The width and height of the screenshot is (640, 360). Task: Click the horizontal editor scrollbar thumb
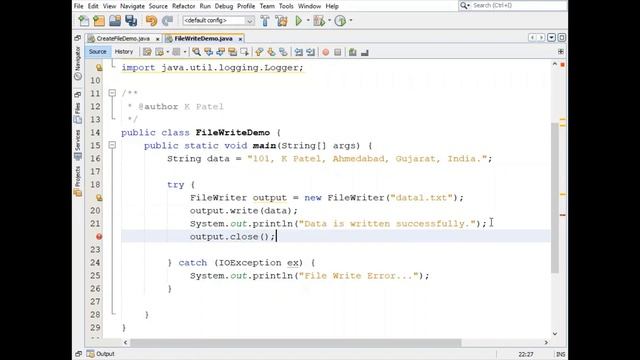[x=296, y=342]
